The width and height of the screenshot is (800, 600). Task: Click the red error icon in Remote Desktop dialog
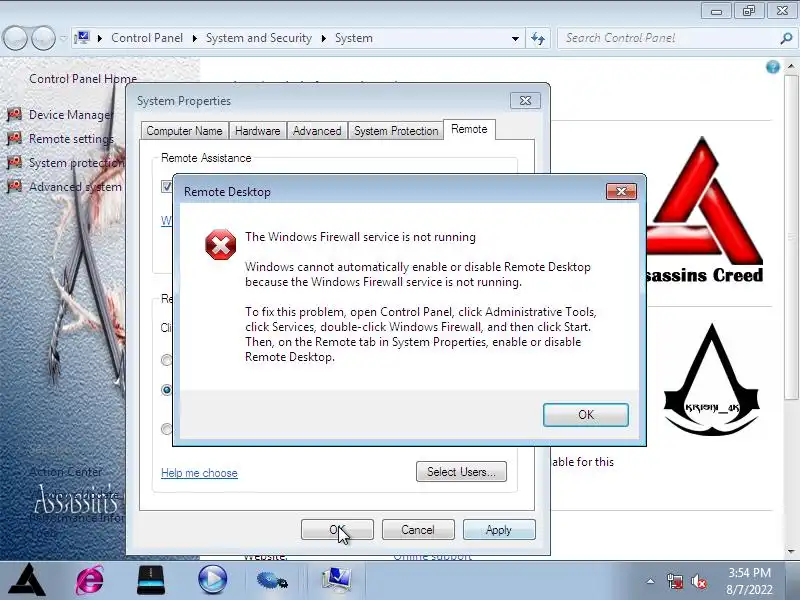(x=220, y=244)
